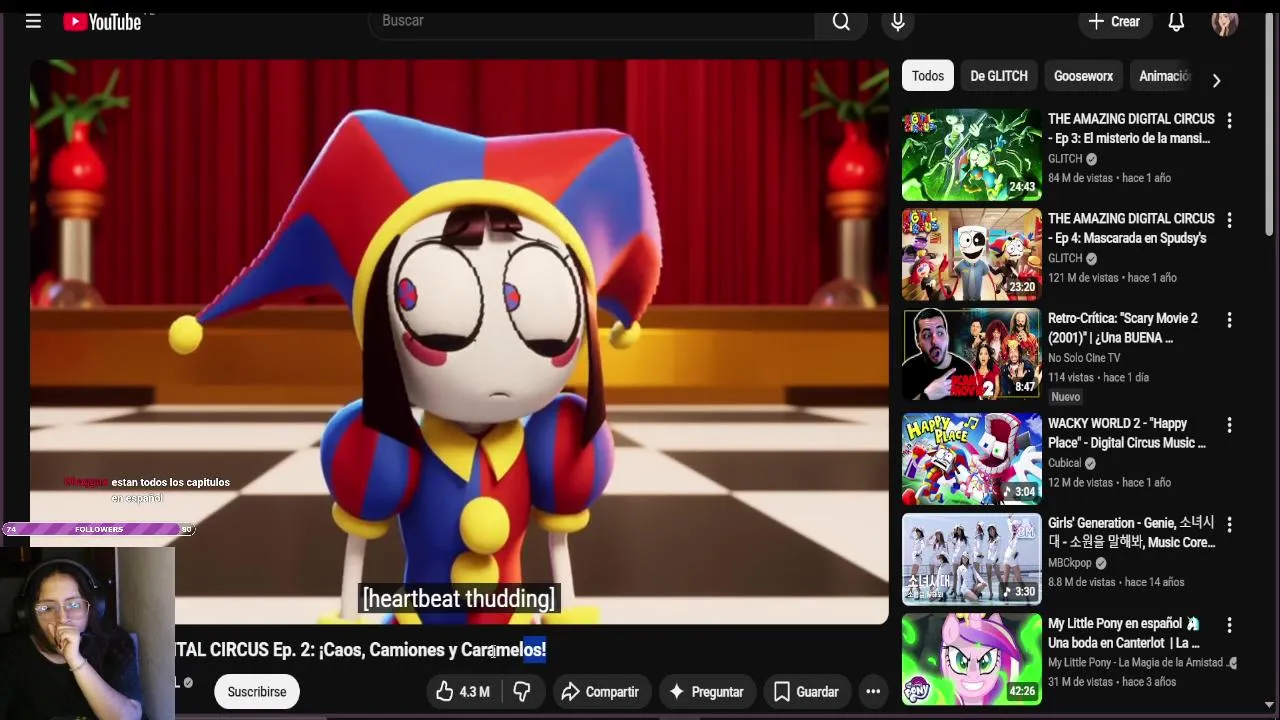Image resolution: width=1280 pixels, height=720 pixels.
Task: Click the video title Caos, Camiones y Caramelos
Action: point(362,650)
